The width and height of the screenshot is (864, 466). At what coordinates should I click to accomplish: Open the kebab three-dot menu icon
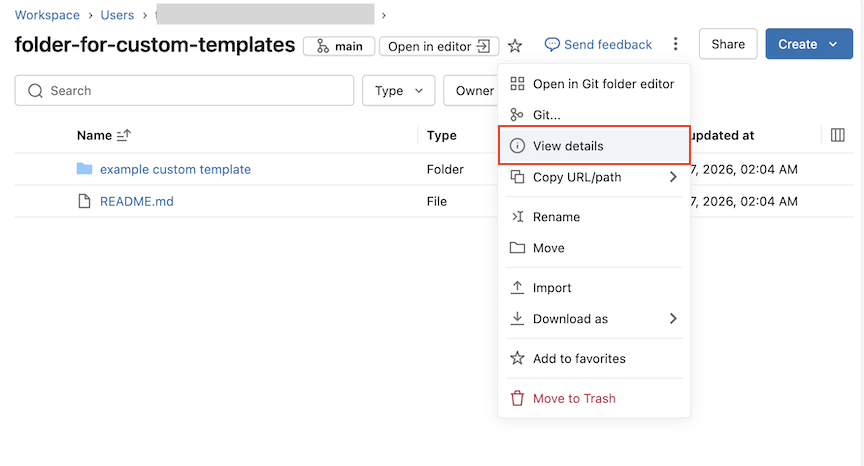[x=676, y=44]
